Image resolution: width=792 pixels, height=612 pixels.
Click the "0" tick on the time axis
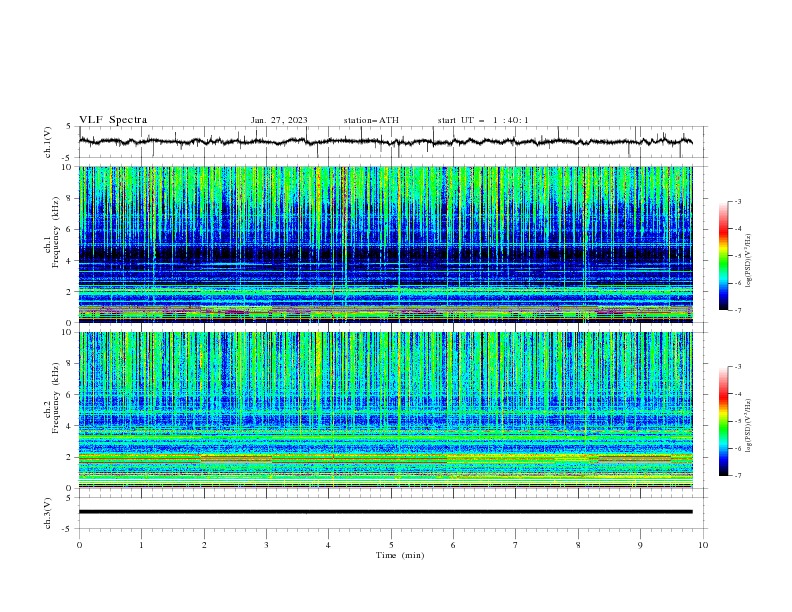coord(79,545)
